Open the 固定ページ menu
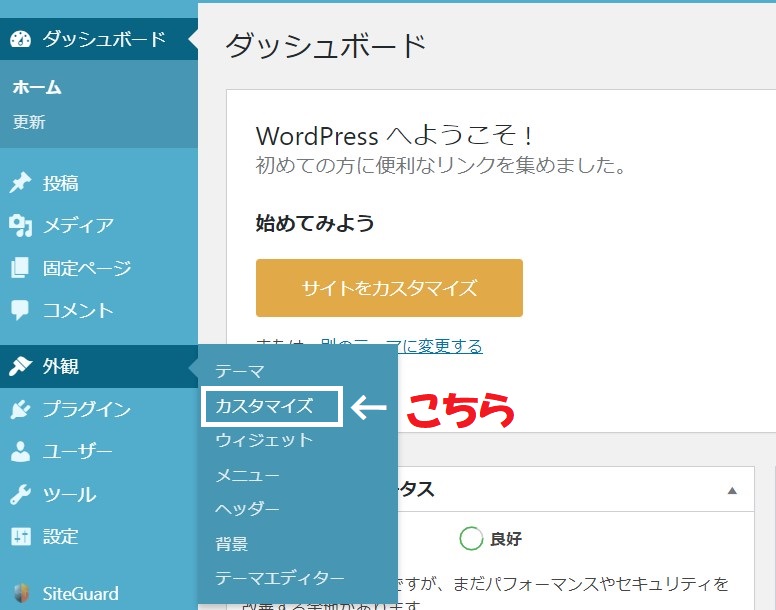776x610 pixels. (99, 268)
